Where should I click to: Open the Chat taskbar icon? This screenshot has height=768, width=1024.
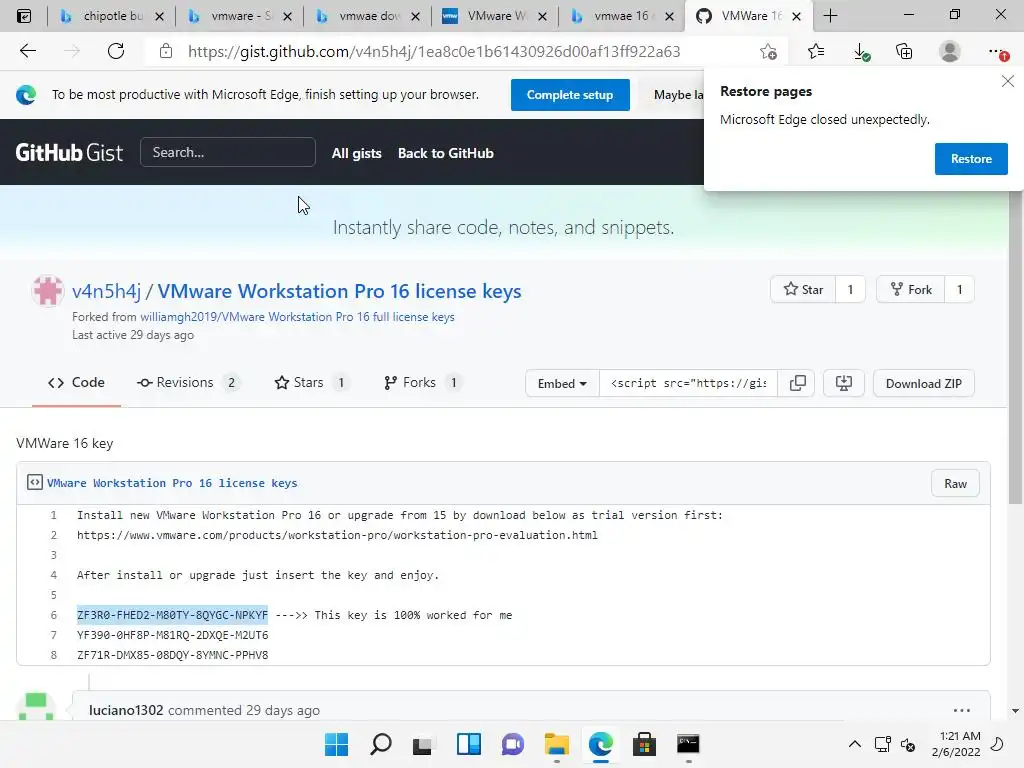(x=513, y=744)
